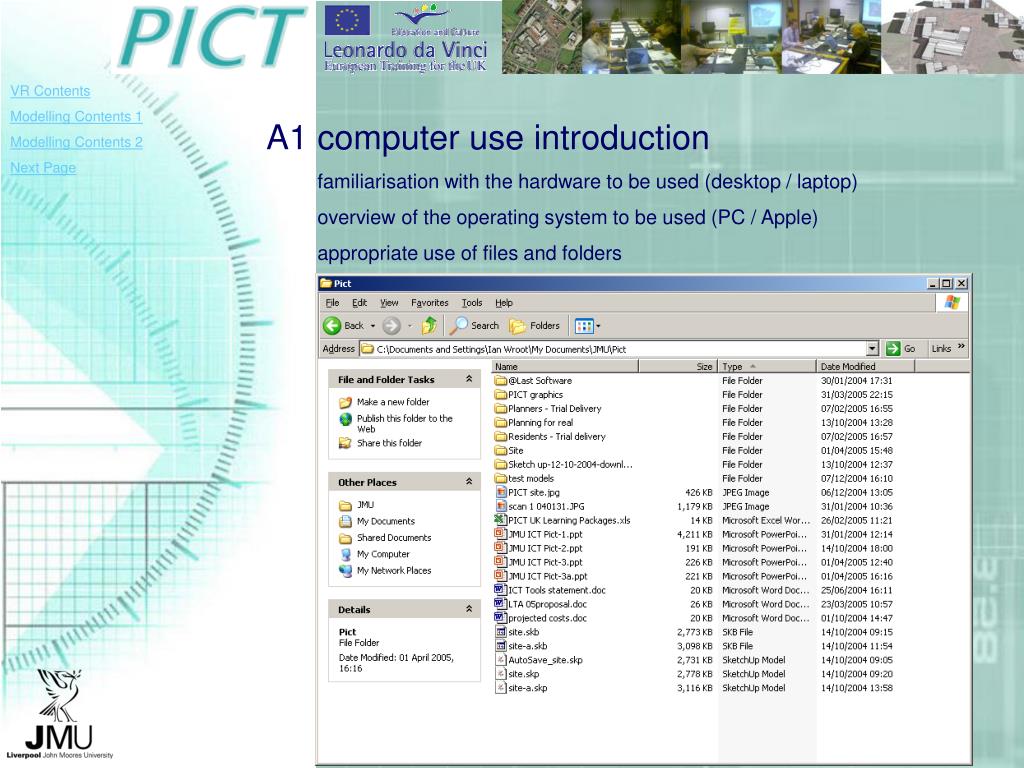
Task: Open the Tools menu
Action: click(x=472, y=303)
